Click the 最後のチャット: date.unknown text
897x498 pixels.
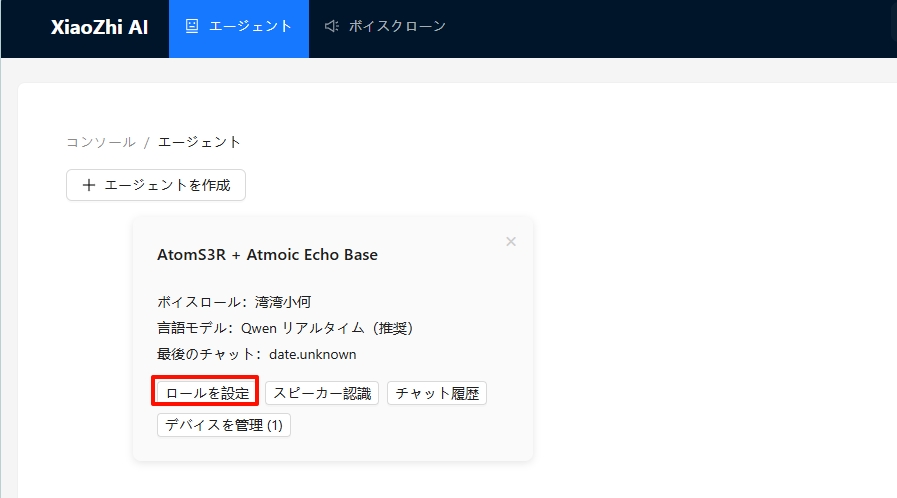point(256,354)
